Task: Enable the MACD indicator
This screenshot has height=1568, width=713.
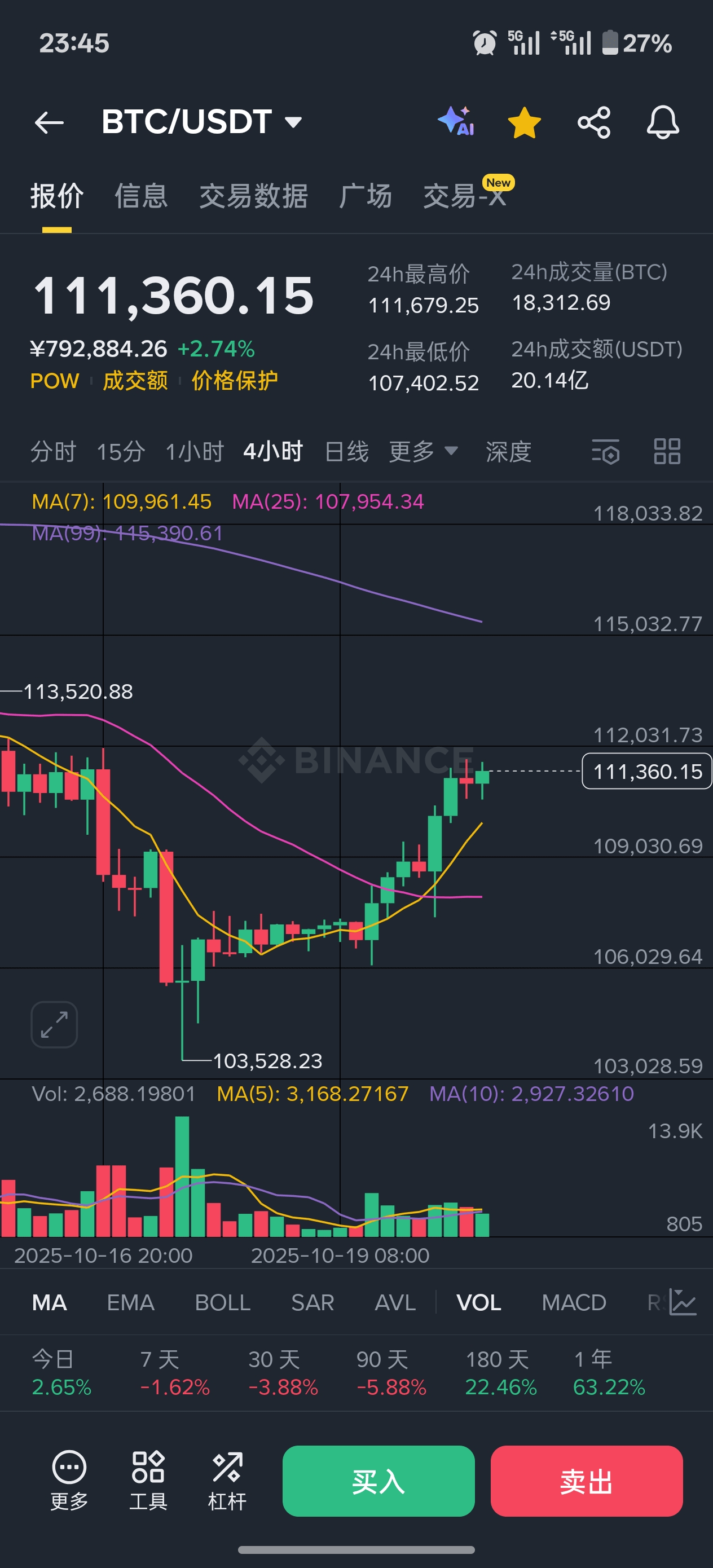Action: tap(574, 1302)
